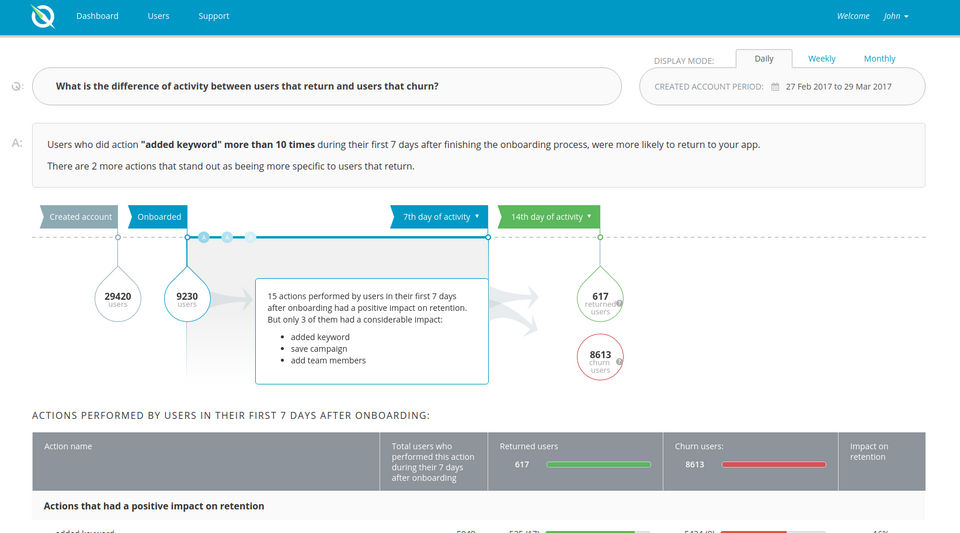Viewport: 960px width, 533px height.
Task: Open the Dashboard menu item
Action: click(97, 16)
